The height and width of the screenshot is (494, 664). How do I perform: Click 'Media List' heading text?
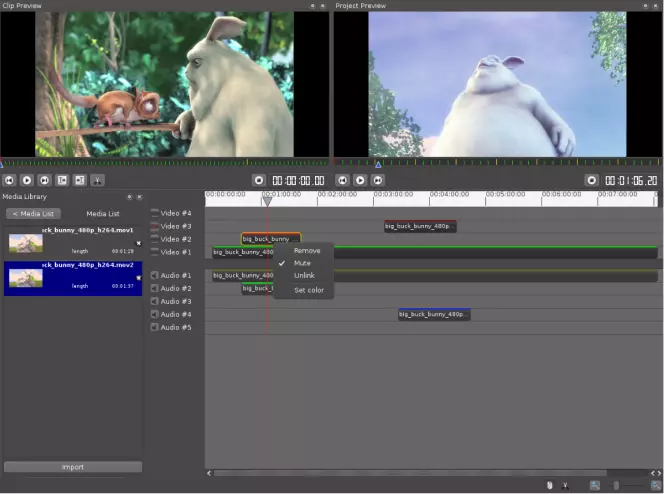click(103, 214)
